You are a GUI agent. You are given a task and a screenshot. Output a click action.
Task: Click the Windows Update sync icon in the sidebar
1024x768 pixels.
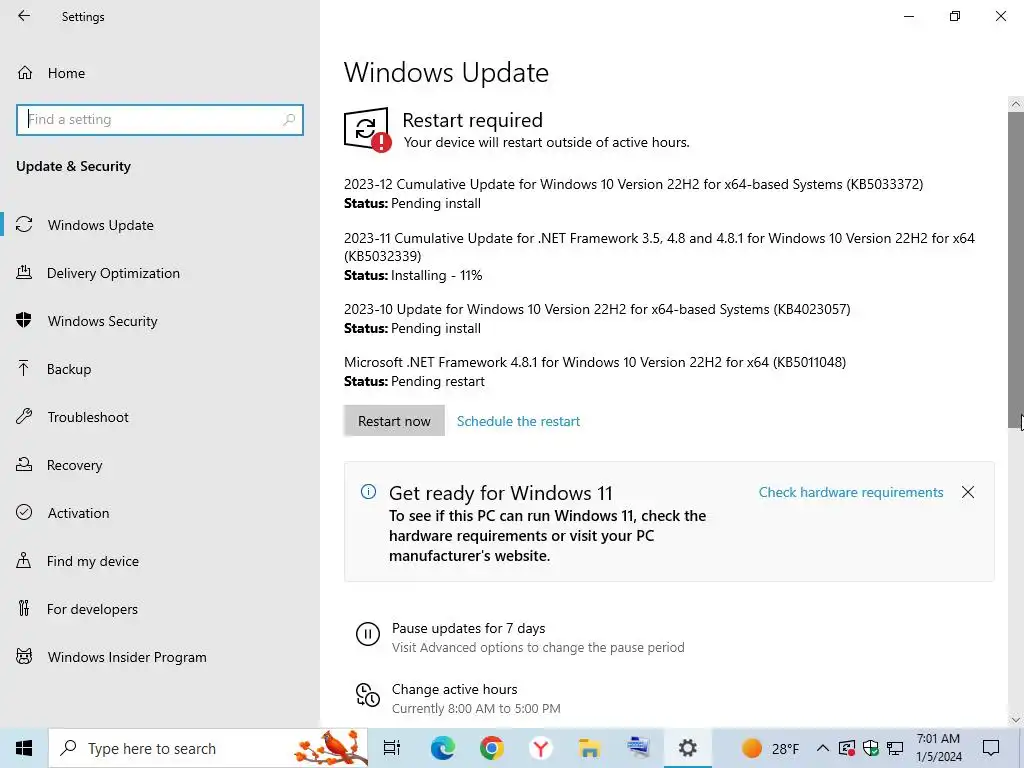(24, 225)
